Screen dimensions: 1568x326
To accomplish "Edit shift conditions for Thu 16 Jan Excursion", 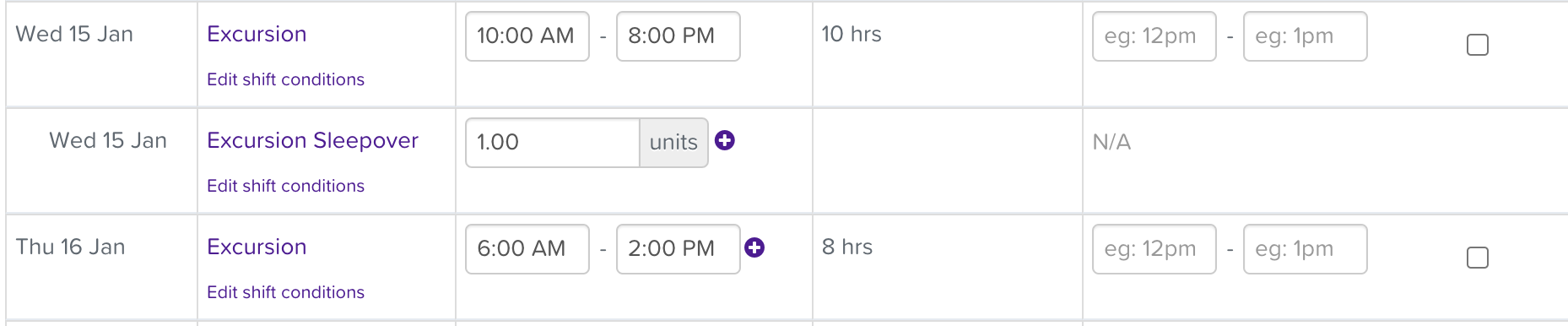I will (285, 292).
